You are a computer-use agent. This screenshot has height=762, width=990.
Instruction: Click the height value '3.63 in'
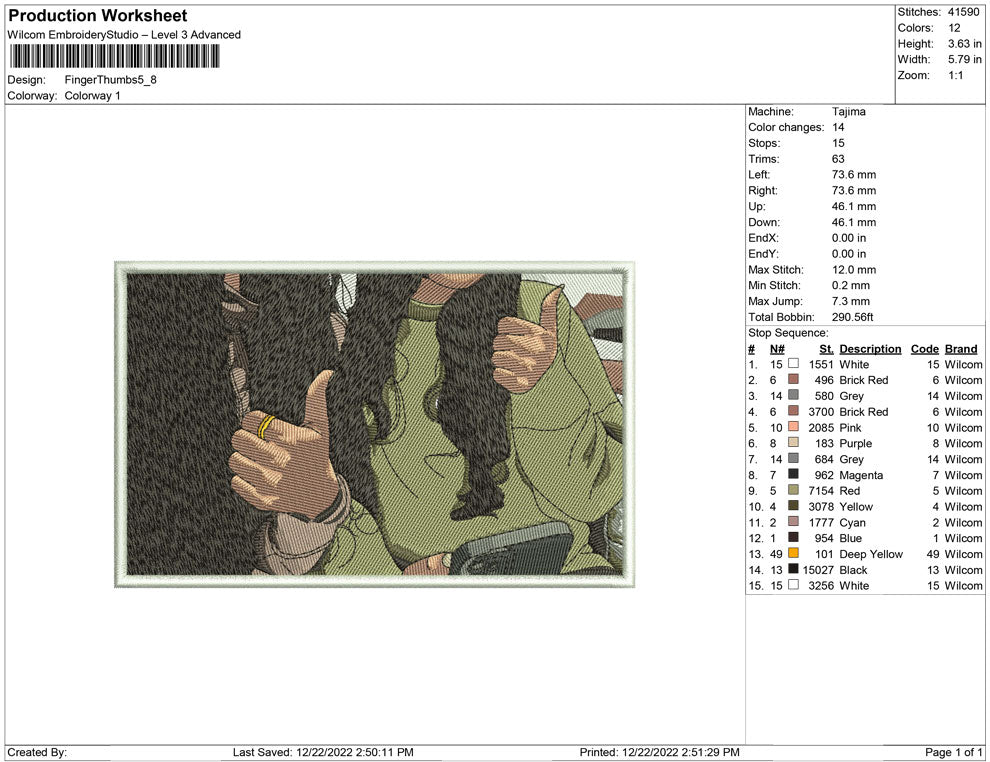click(965, 44)
